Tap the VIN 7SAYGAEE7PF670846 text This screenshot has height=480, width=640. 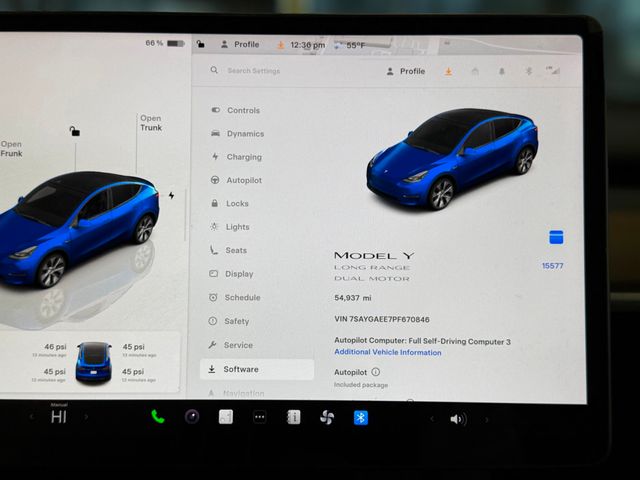[382, 319]
